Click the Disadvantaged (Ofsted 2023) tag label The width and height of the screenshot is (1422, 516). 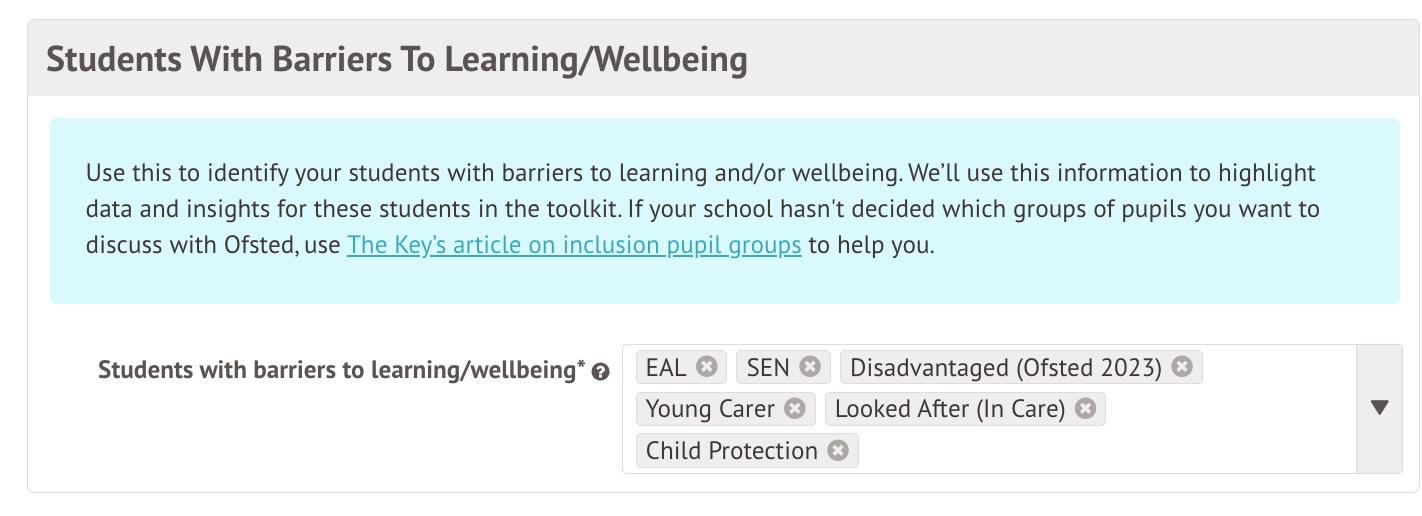1005,367
